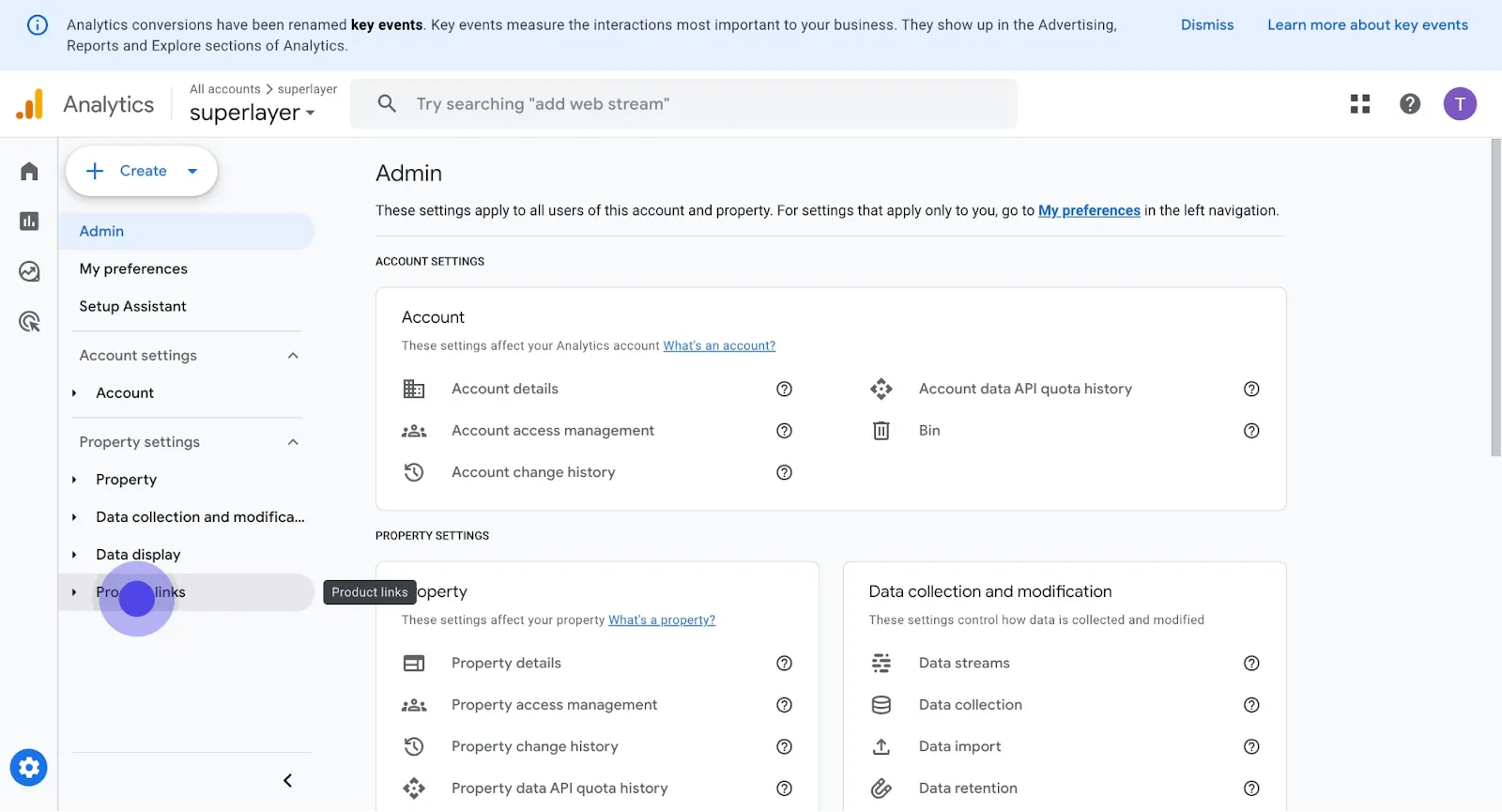
Task: Open Property change history
Action: [534, 747]
